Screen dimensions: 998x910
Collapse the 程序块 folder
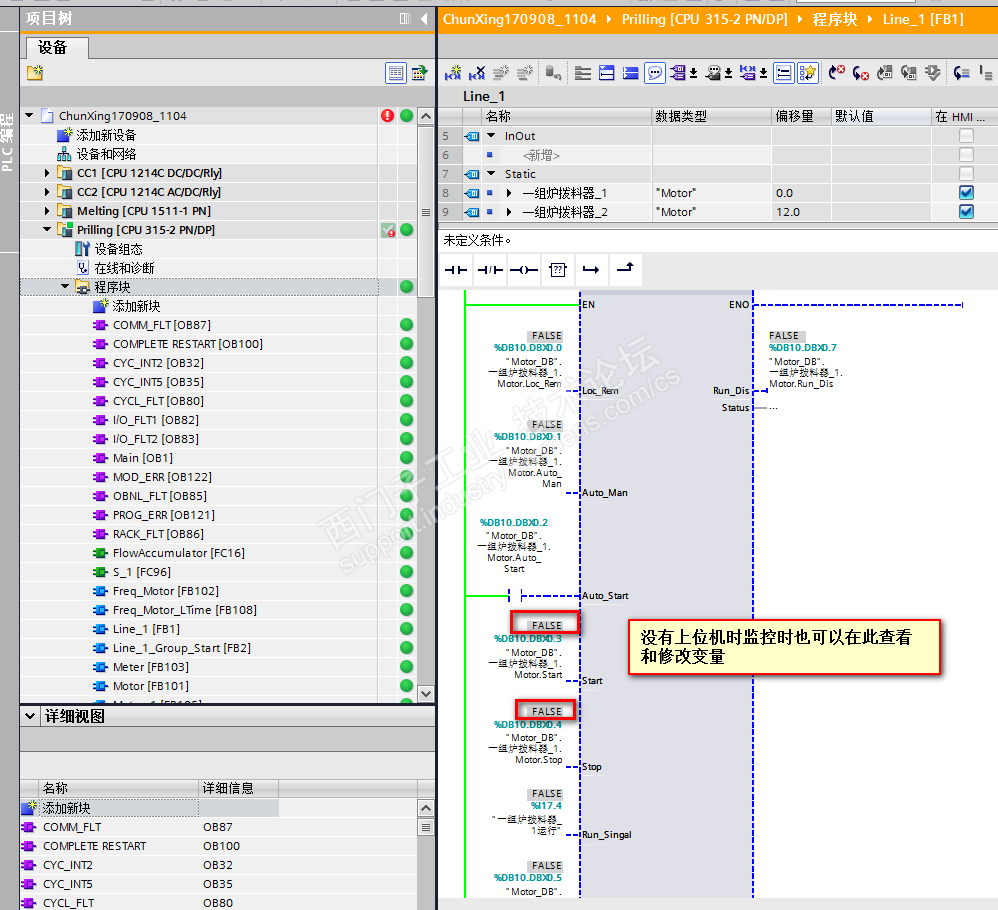[65, 287]
